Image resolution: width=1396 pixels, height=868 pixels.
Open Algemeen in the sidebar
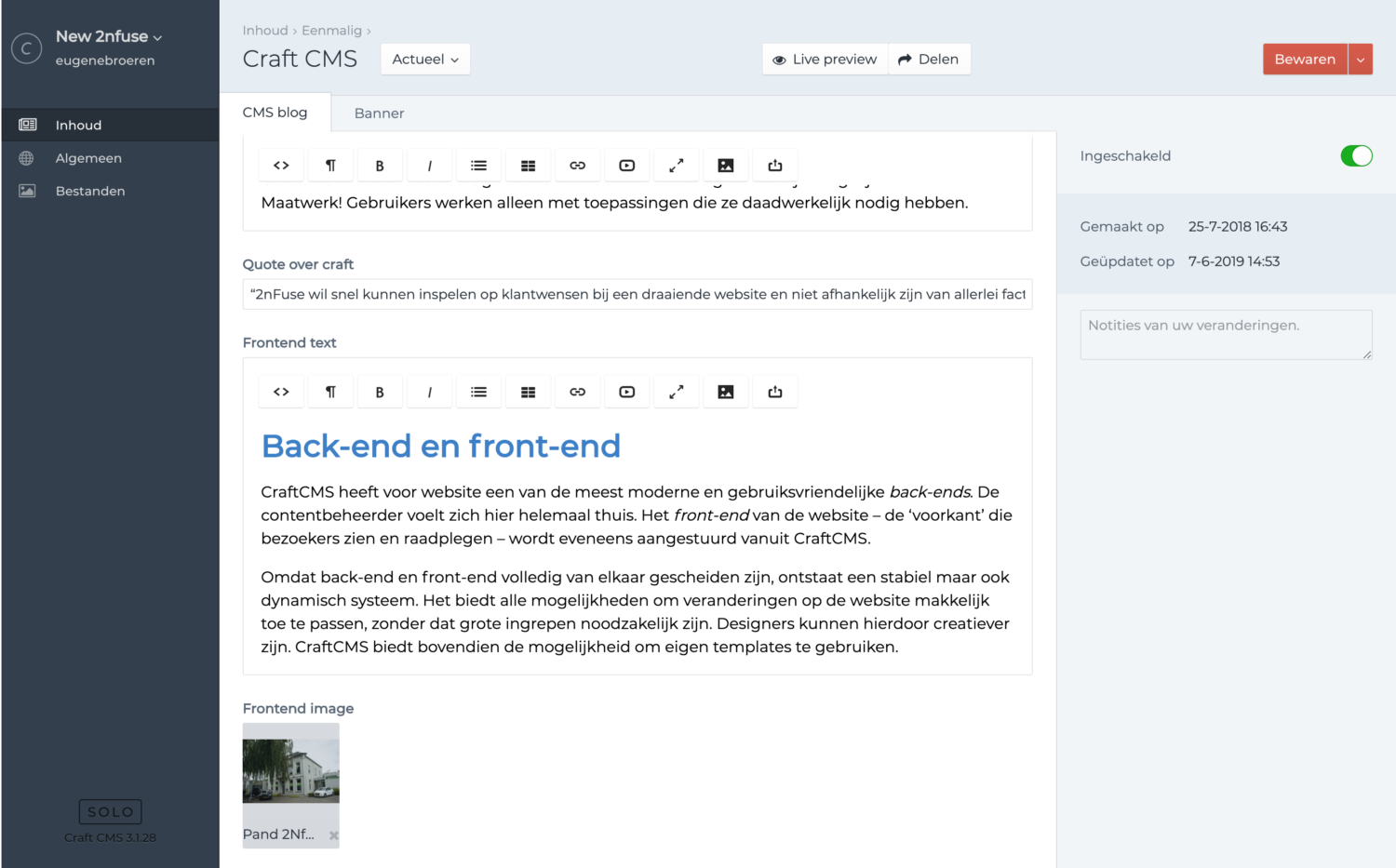[110, 158]
